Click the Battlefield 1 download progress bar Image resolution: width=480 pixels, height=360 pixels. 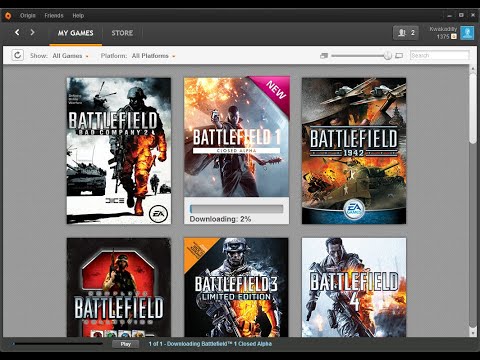click(x=236, y=209)
